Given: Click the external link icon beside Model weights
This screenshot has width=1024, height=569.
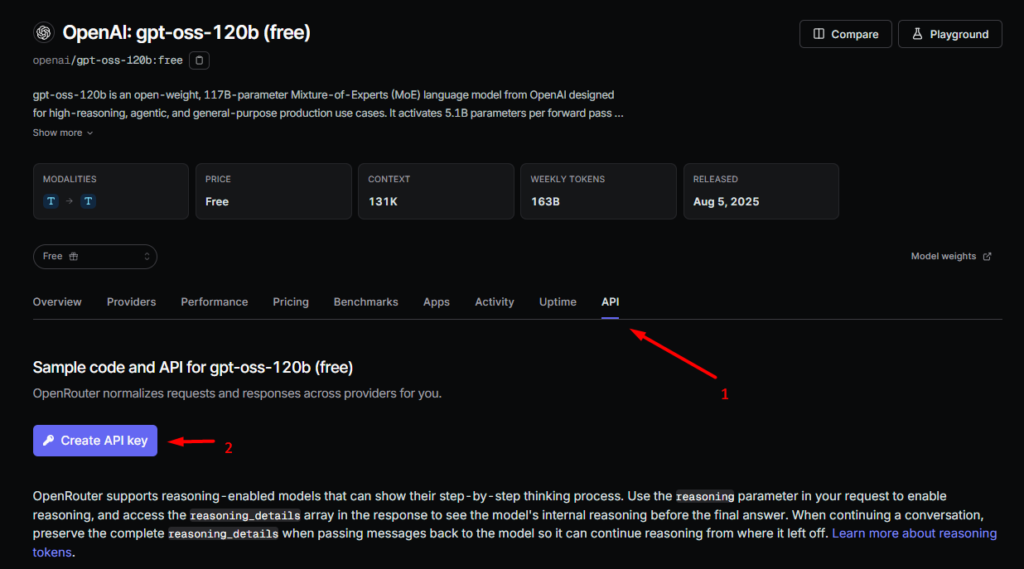Looking at the screenshot, I should [987, 257].
